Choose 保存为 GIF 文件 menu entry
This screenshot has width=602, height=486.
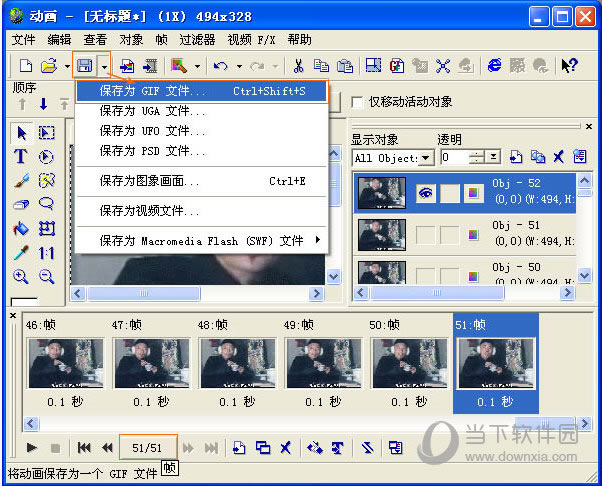201,91
